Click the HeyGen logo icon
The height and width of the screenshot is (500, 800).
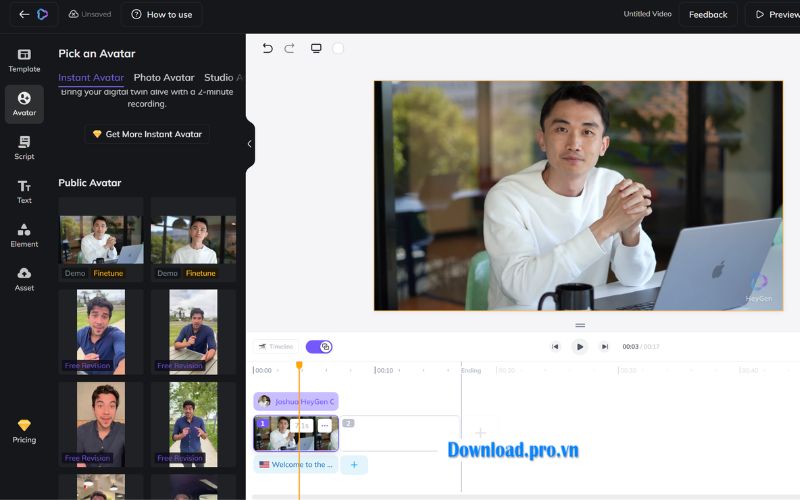pos(43,14)
